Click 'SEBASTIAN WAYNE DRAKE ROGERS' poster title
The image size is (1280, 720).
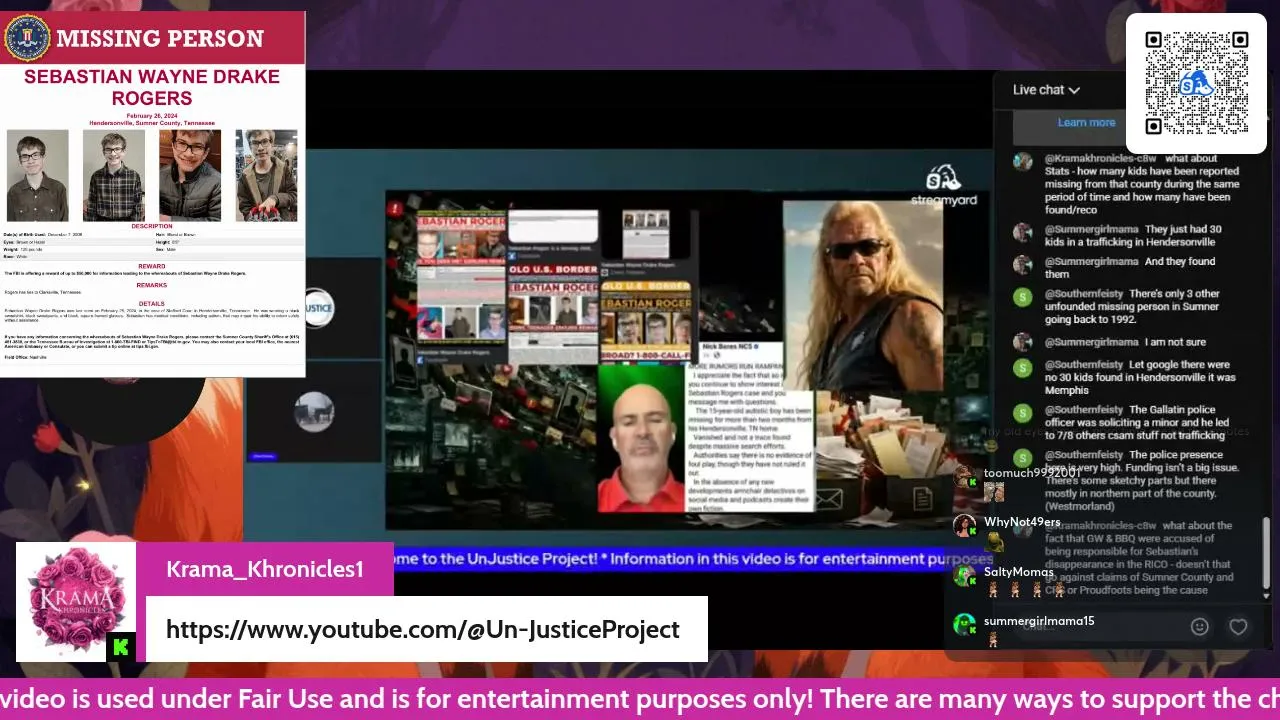click(x=152, y=87)
